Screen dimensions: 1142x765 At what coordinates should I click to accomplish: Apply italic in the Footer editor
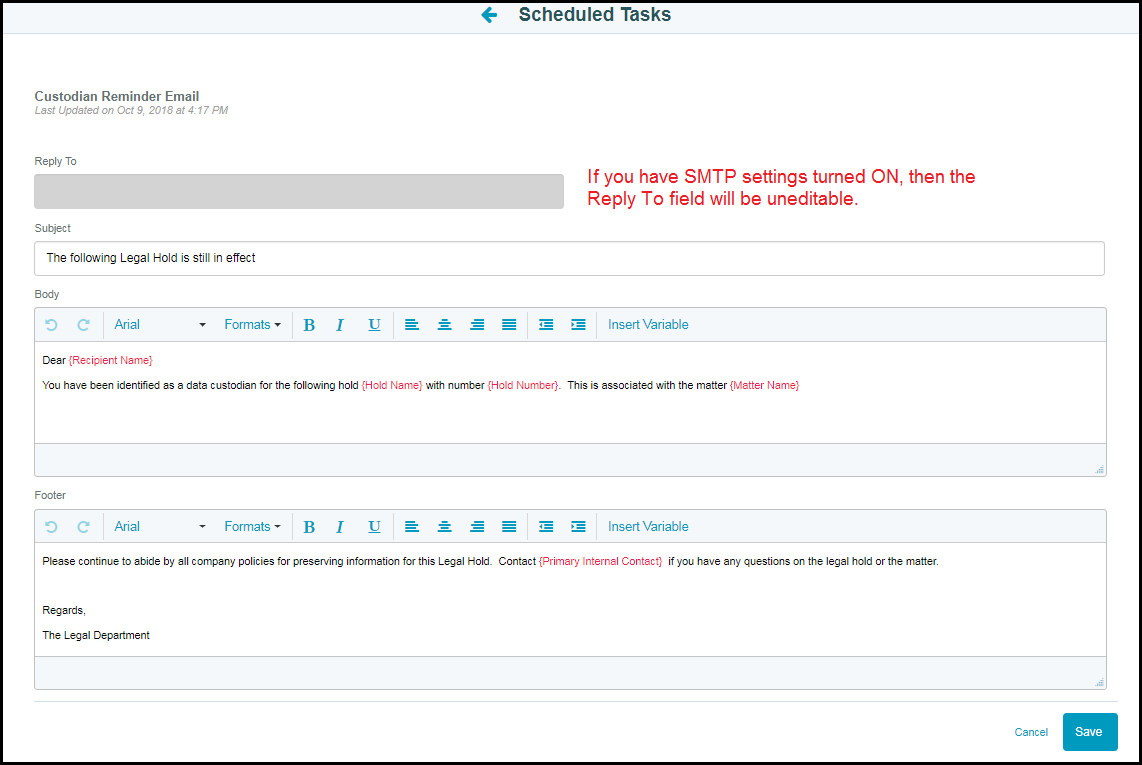click(339, 527)
